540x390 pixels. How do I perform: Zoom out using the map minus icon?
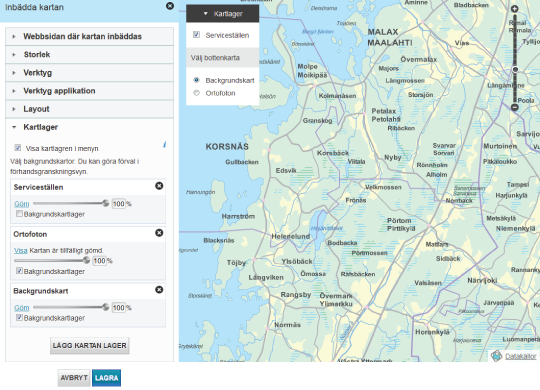tap(515, 107)
